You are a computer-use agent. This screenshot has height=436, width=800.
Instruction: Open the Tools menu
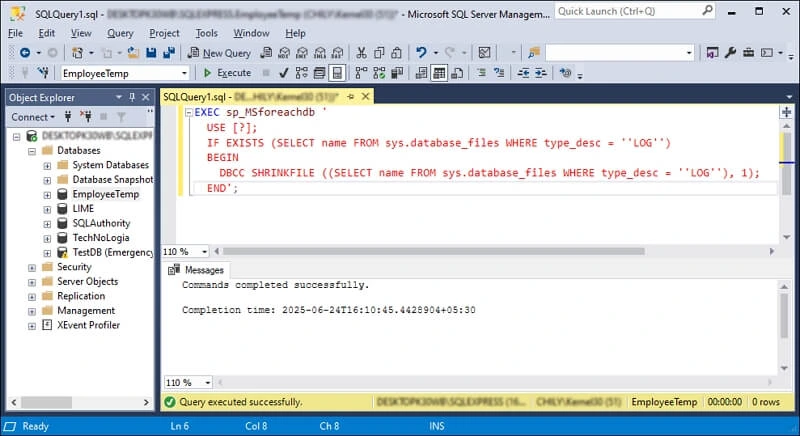207,33
